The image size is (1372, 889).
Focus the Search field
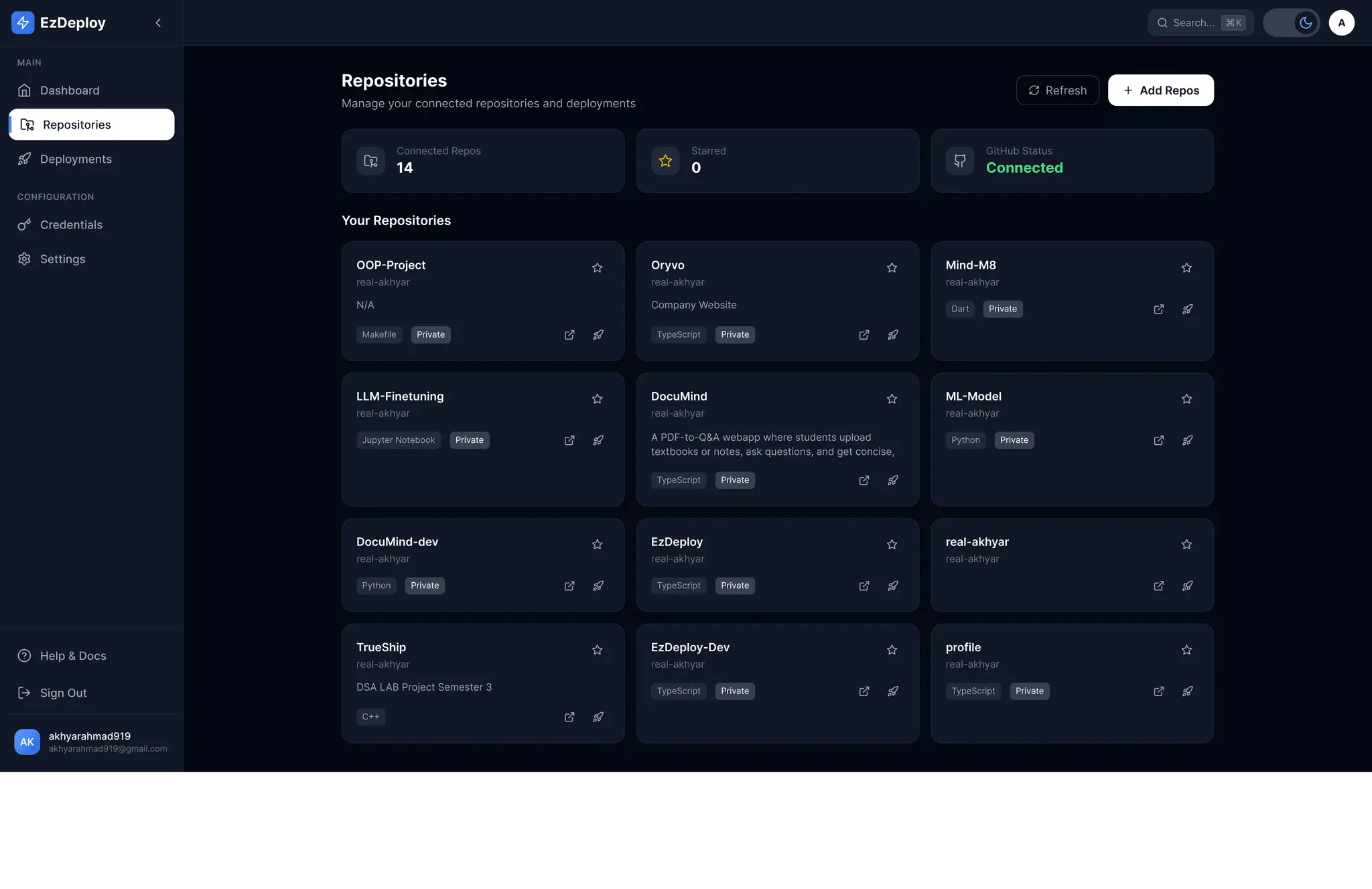1200,23
